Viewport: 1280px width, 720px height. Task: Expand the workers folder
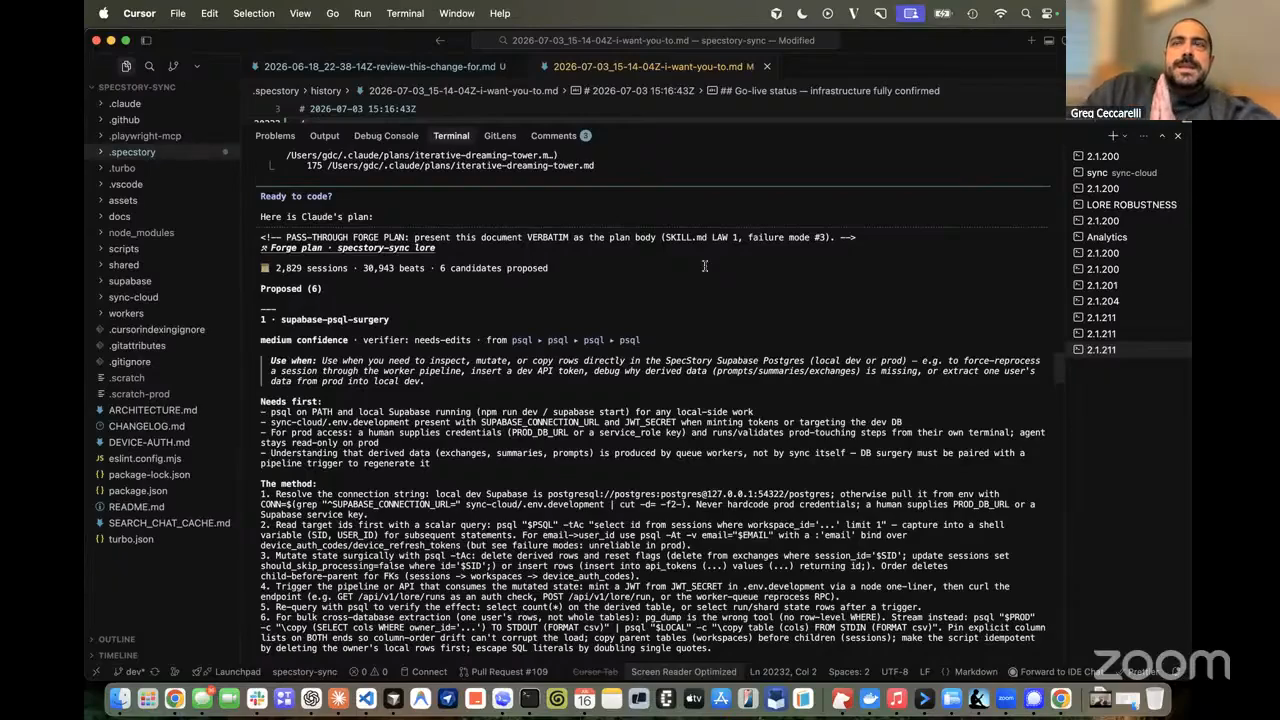point(160,313)
